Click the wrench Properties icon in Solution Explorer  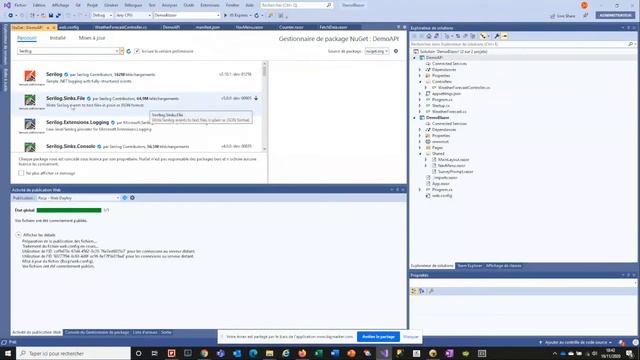pos(497,36)
